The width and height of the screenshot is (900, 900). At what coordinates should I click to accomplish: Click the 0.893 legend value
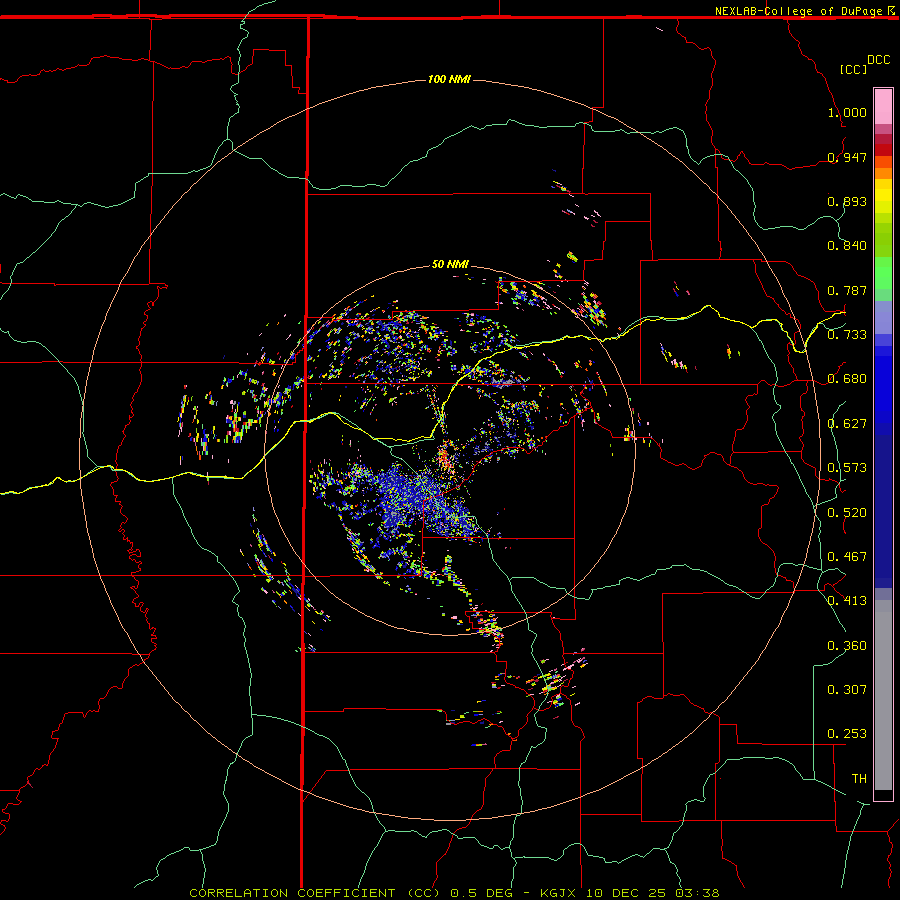tap(847, 201)
